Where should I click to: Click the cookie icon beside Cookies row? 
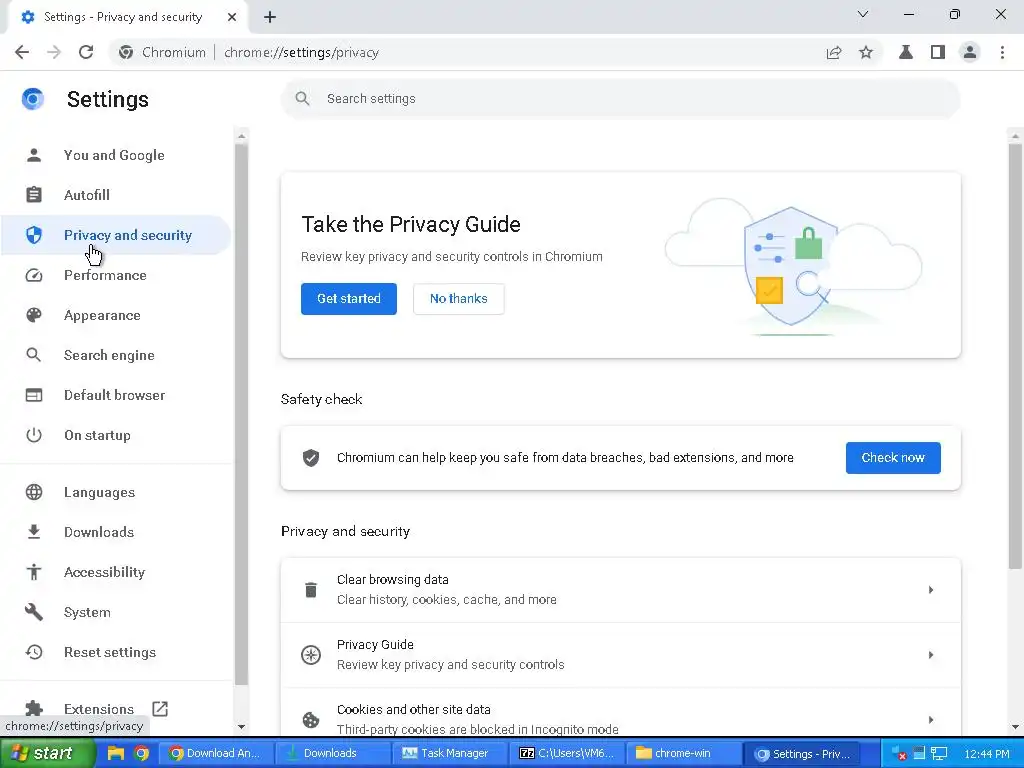311,720
